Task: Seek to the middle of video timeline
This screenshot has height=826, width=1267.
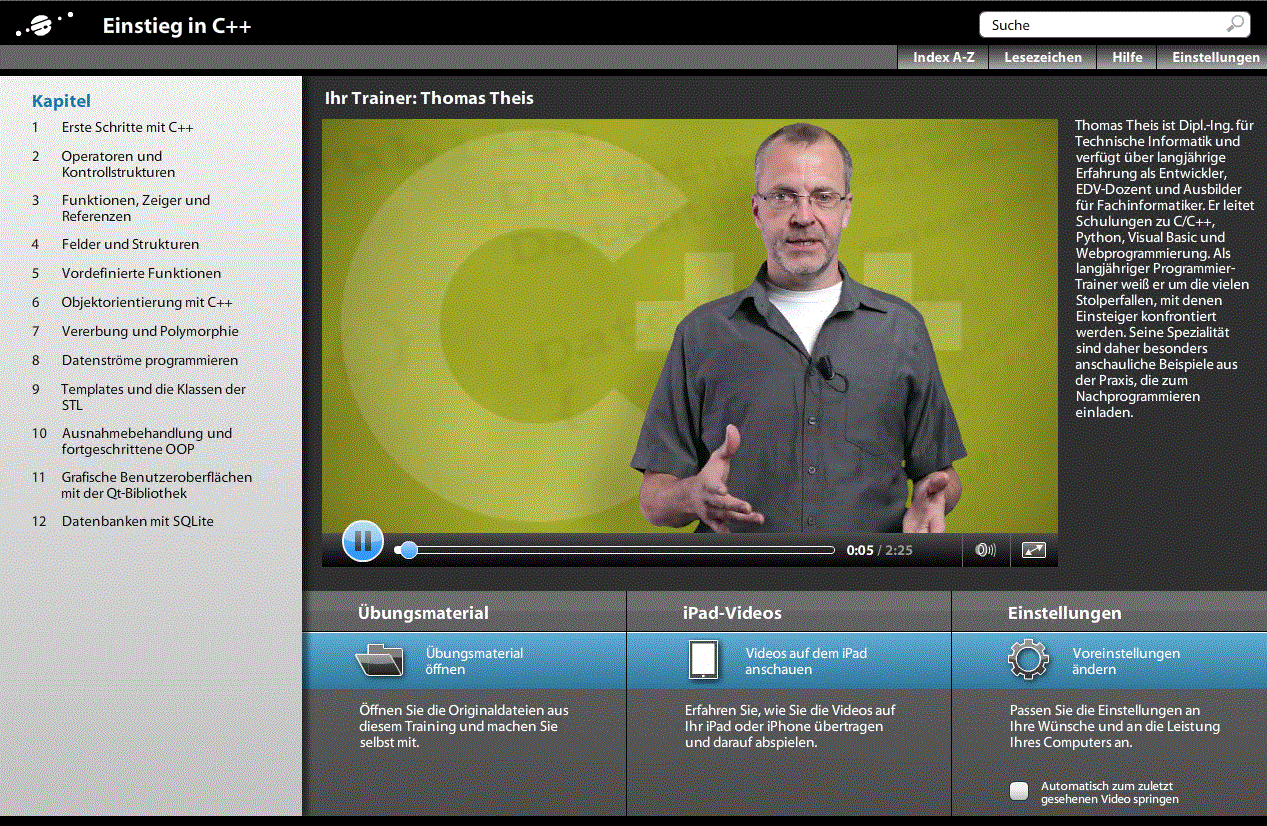Action: pyautogui.click(x=615, y=550)
